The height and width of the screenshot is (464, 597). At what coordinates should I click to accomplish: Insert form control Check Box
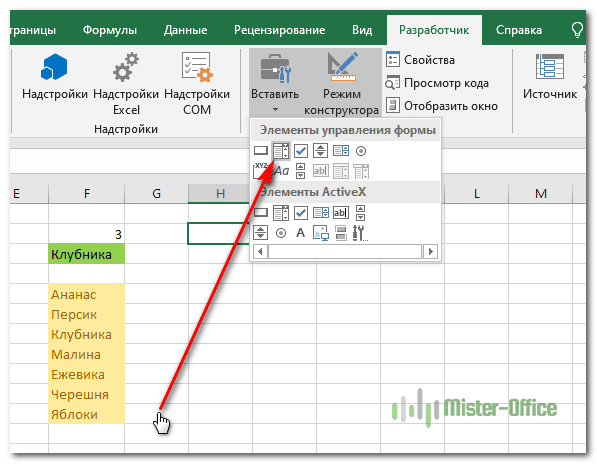301,151
